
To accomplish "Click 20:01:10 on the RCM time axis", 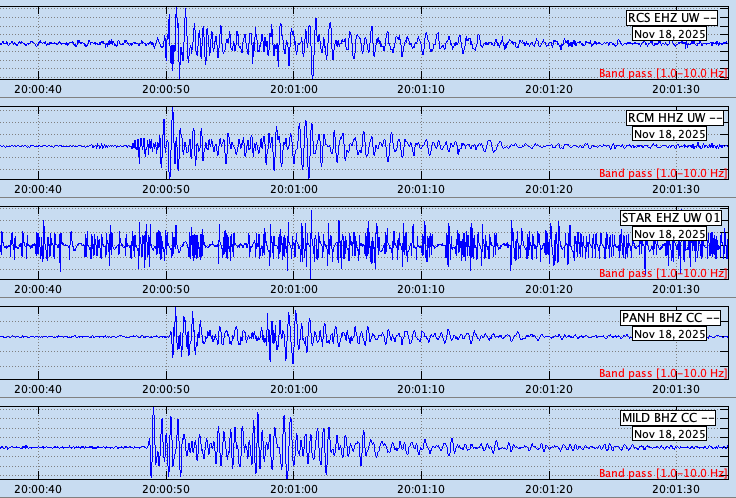I will (421, 189).
